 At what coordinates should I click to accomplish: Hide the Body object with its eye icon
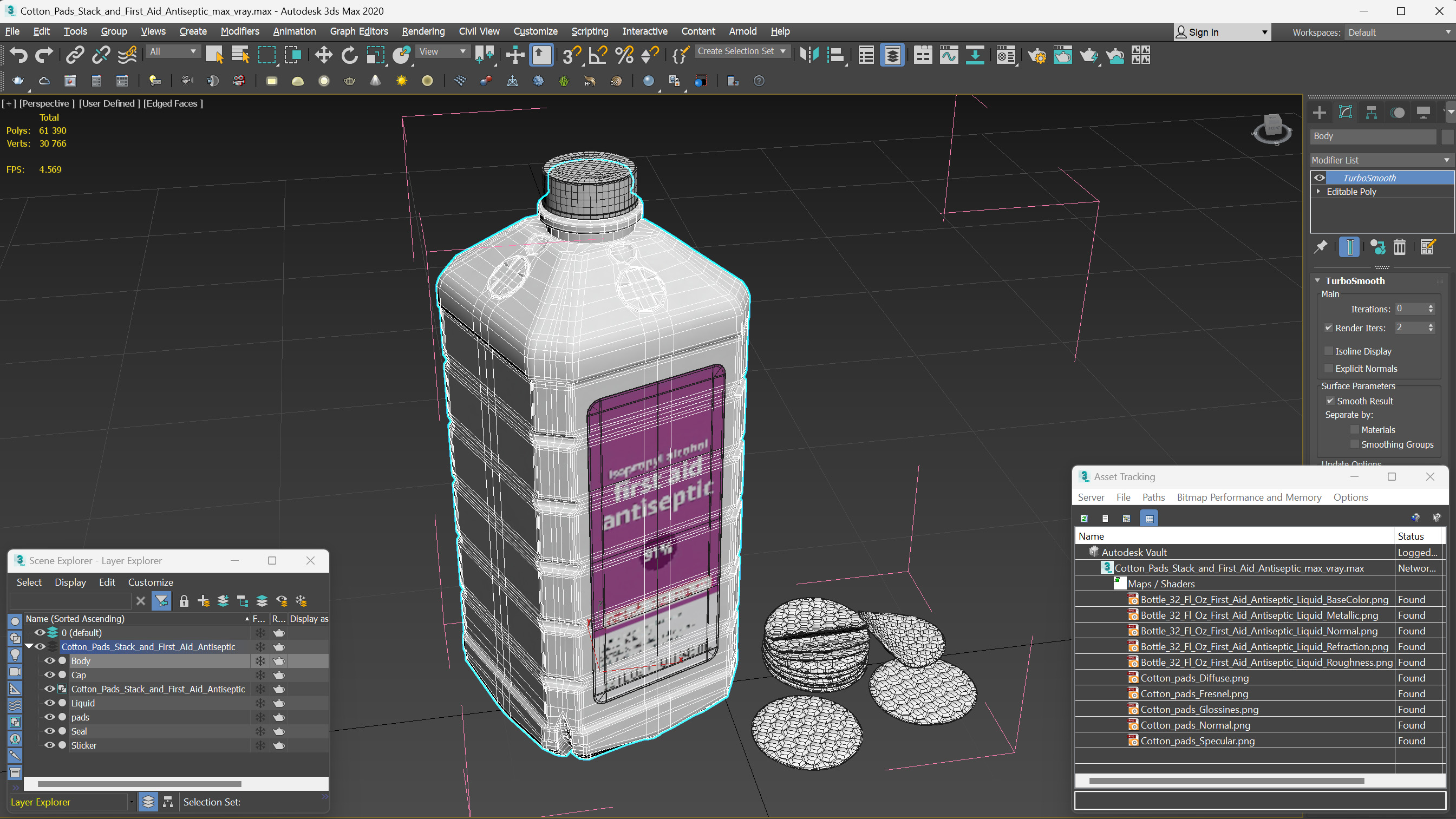[x=50, y=661]
